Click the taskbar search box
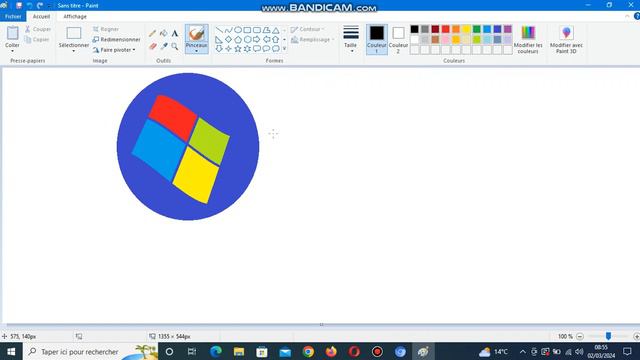This screenshot has height=360, width=640. pos(91,351)
